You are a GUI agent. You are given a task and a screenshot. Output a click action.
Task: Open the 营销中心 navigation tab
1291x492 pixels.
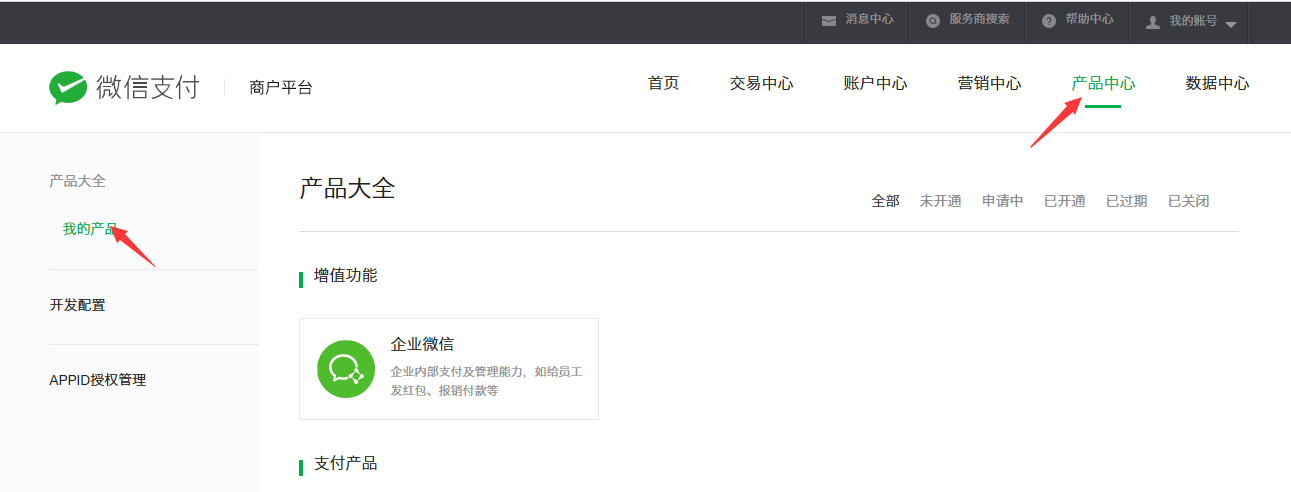click(990, 84)
